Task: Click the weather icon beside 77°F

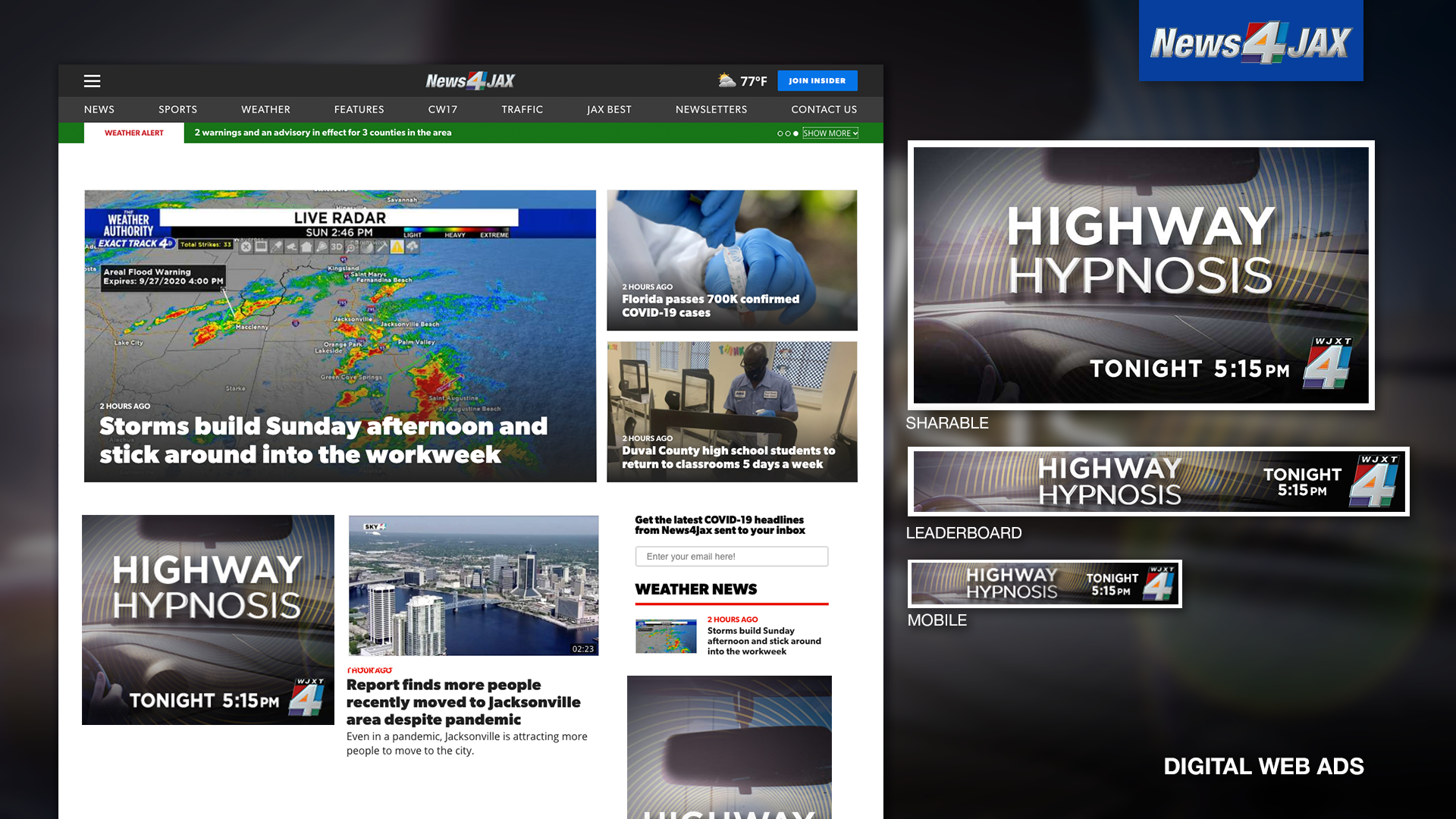Action: 726,80
